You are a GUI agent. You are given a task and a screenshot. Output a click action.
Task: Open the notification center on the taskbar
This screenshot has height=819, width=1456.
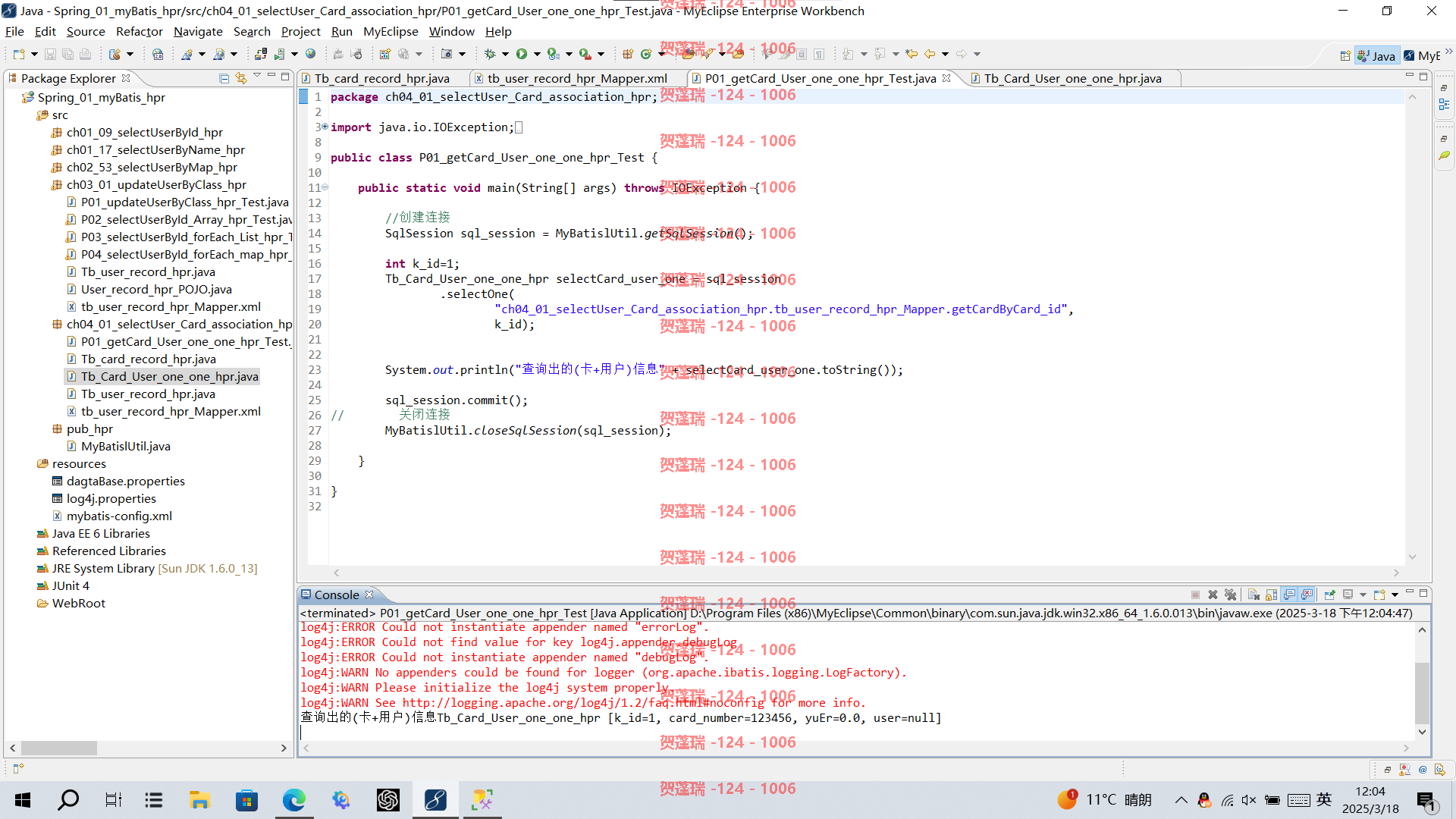pyautogui.click(x=1426, y=800)
